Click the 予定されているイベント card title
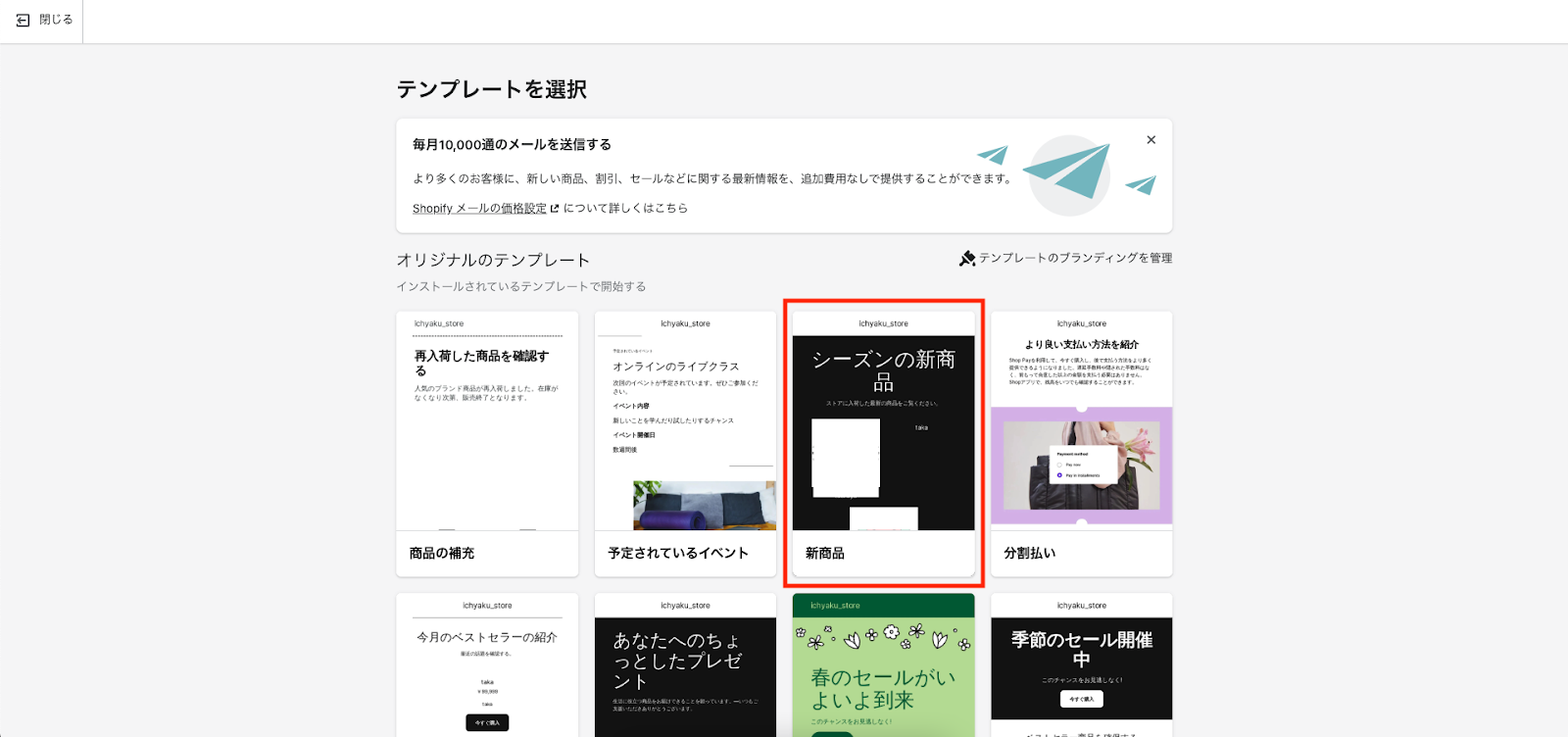 (678, 554)
